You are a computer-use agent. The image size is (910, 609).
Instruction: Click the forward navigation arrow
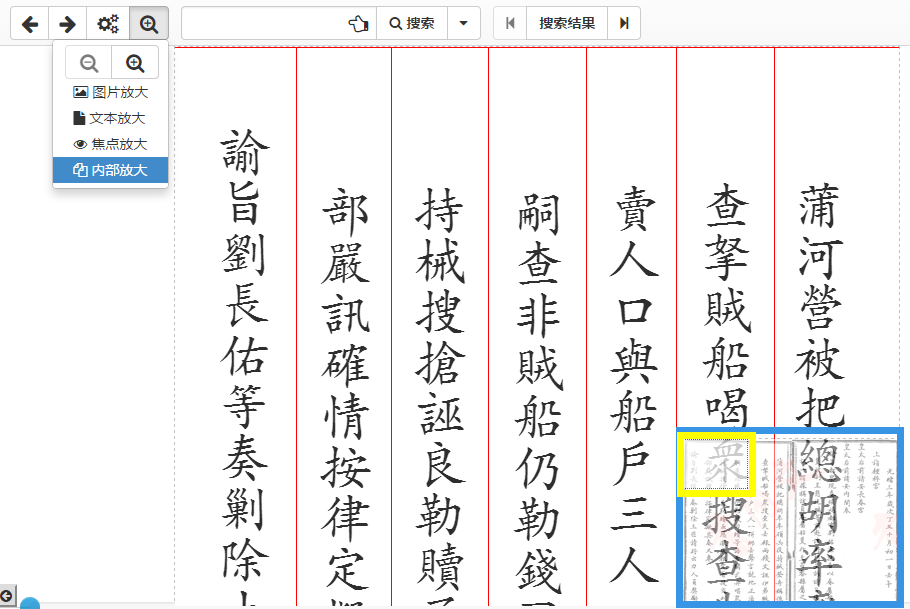click(x=66, y=23)
